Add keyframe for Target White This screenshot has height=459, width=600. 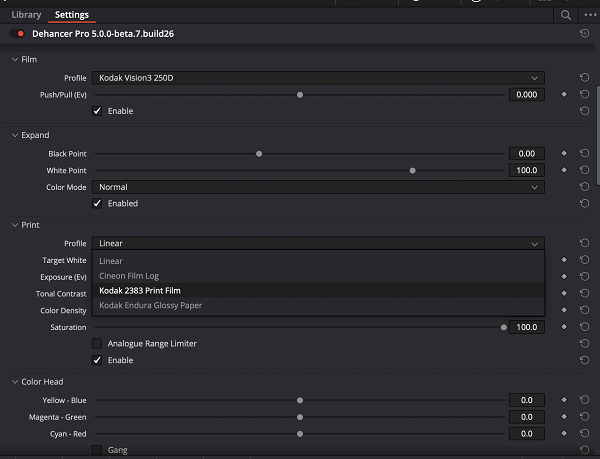pos(564,260)
